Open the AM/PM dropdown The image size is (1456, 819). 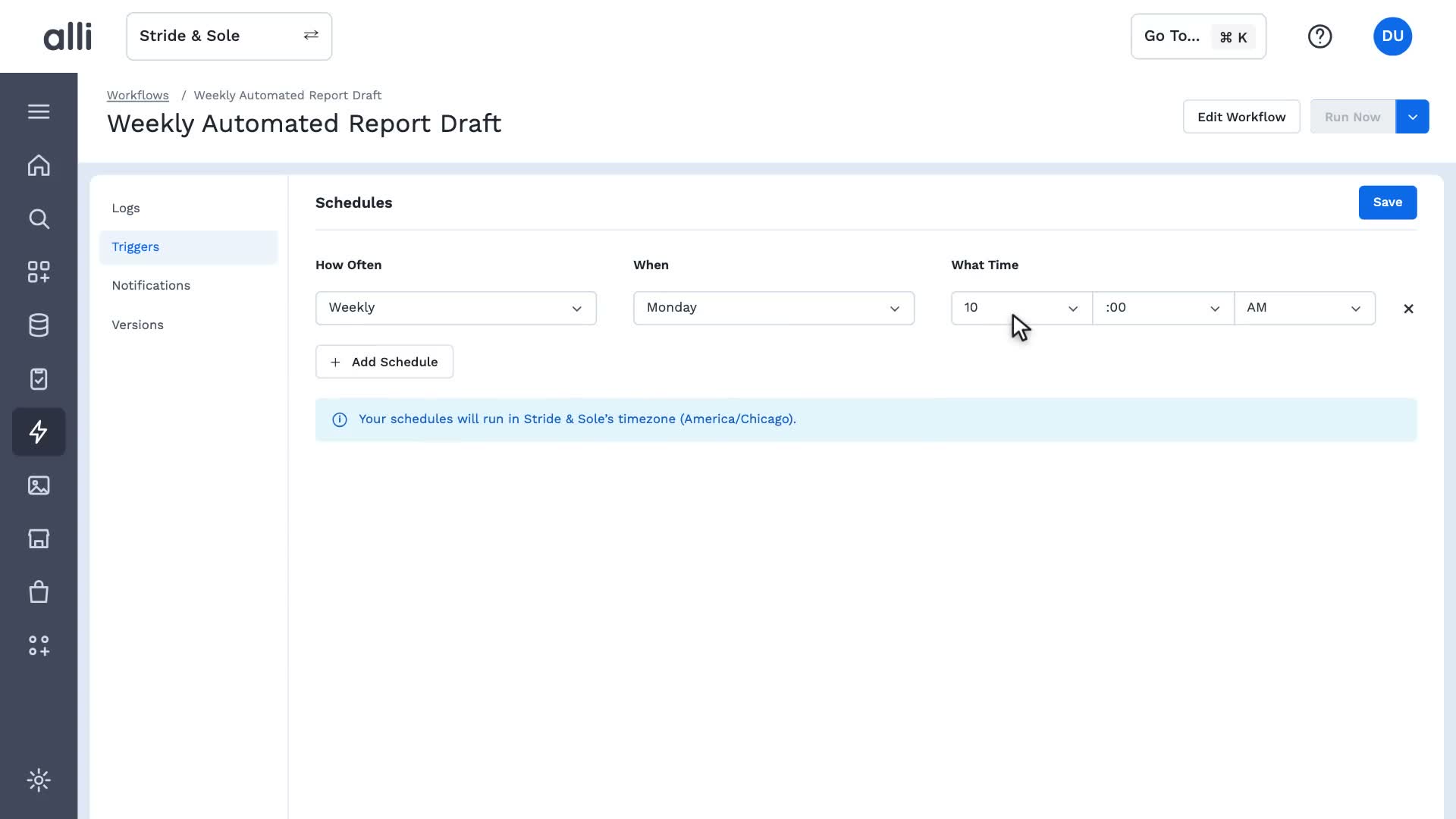point(1304,308)
